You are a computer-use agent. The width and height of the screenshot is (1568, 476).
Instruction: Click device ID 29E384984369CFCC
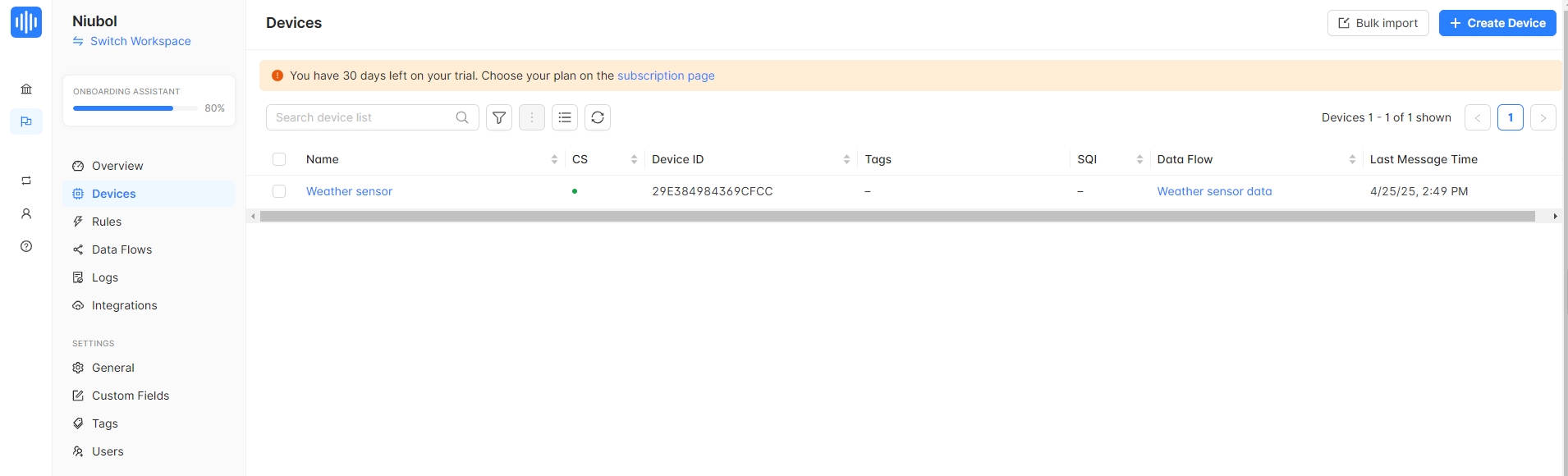(x=713, y=191)
